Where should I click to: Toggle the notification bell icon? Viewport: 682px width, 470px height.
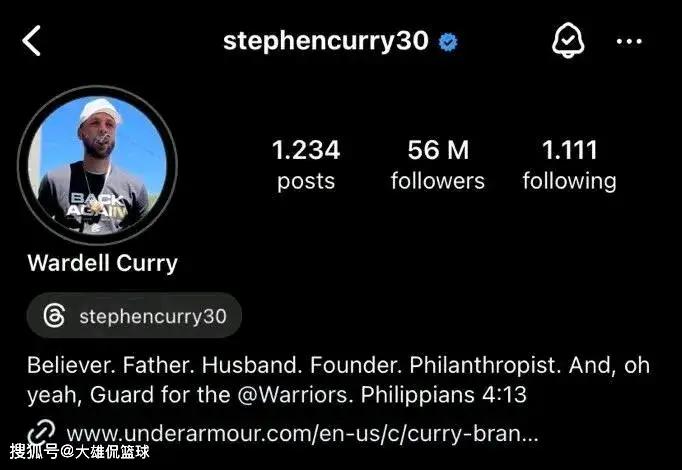(x=568, y=40)
